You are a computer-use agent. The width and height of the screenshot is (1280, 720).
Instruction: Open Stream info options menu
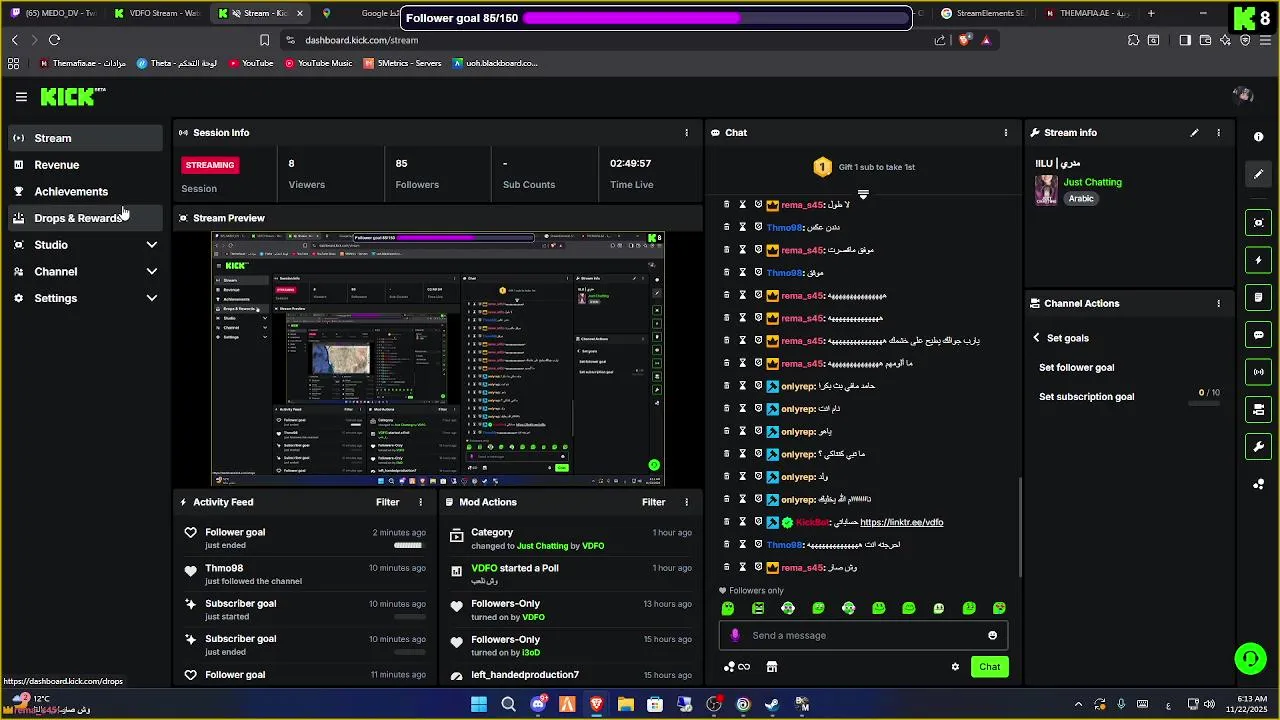1218,132
